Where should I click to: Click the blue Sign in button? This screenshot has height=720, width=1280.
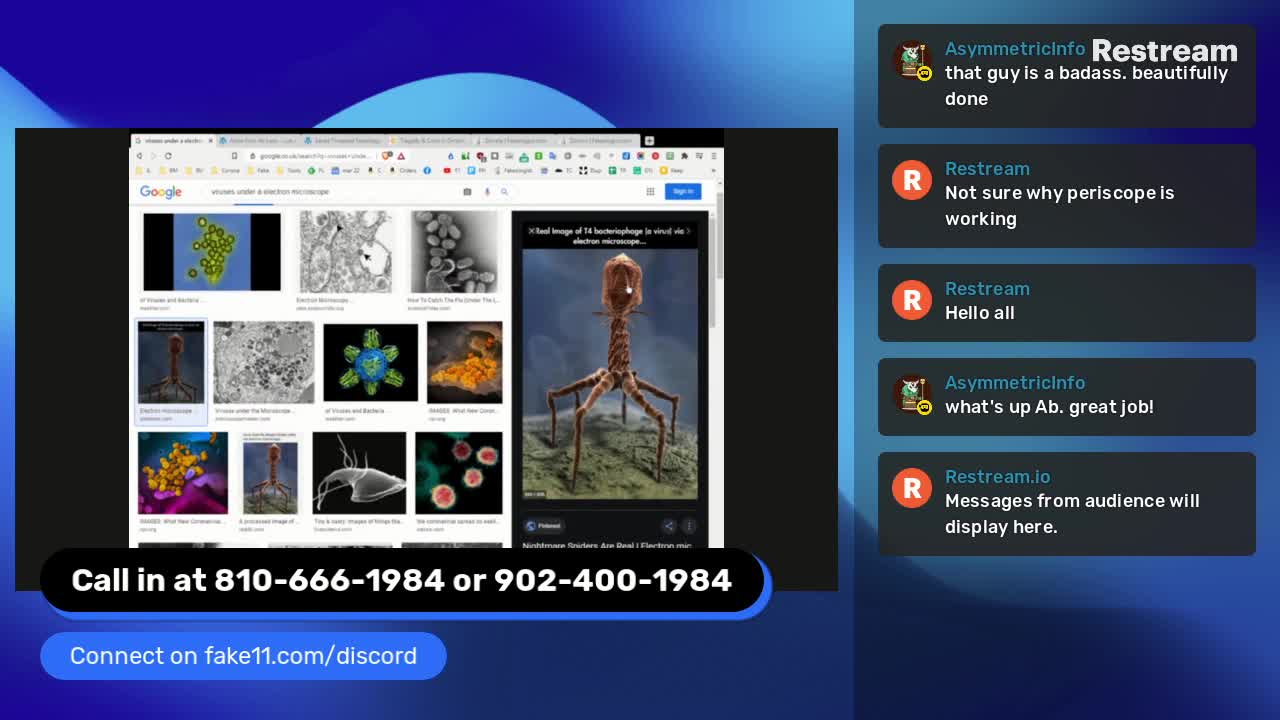pos(683,191)
